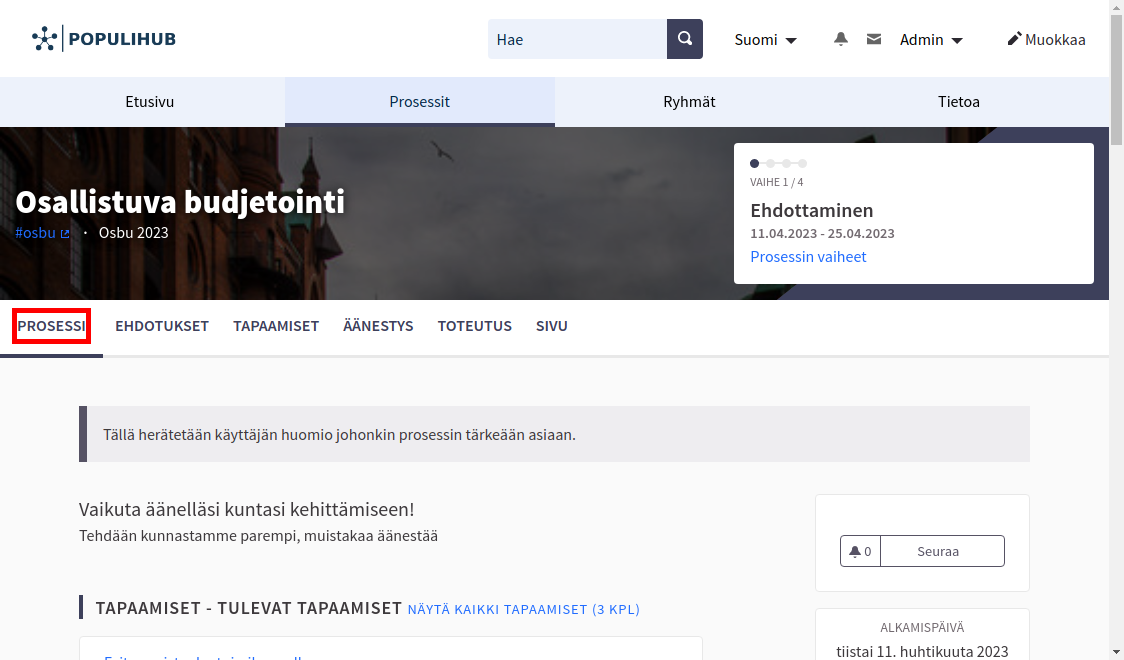Click inside the Hae search field
Image resolution: width=1124 pixels, height=660 pixels.
click(577, 39)
